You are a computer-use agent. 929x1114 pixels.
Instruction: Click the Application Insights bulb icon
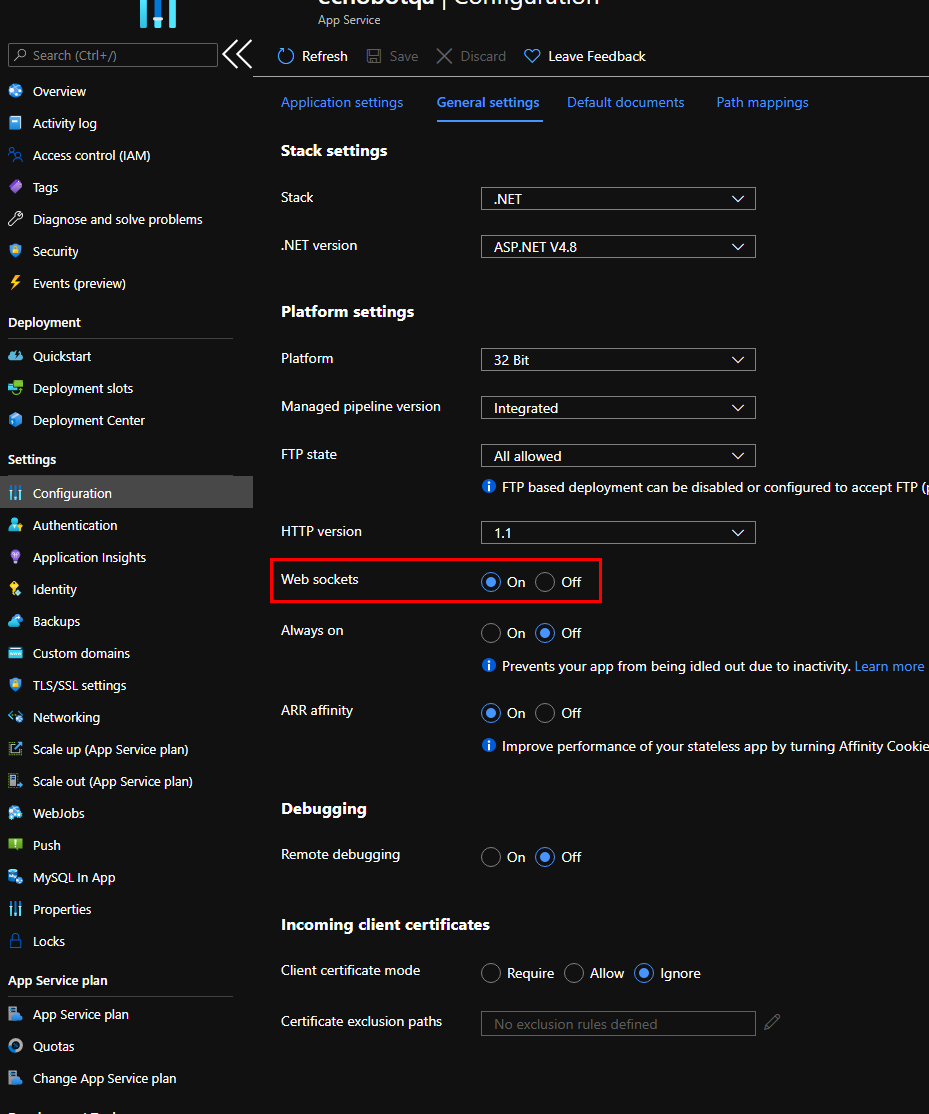tap(16, 557)
